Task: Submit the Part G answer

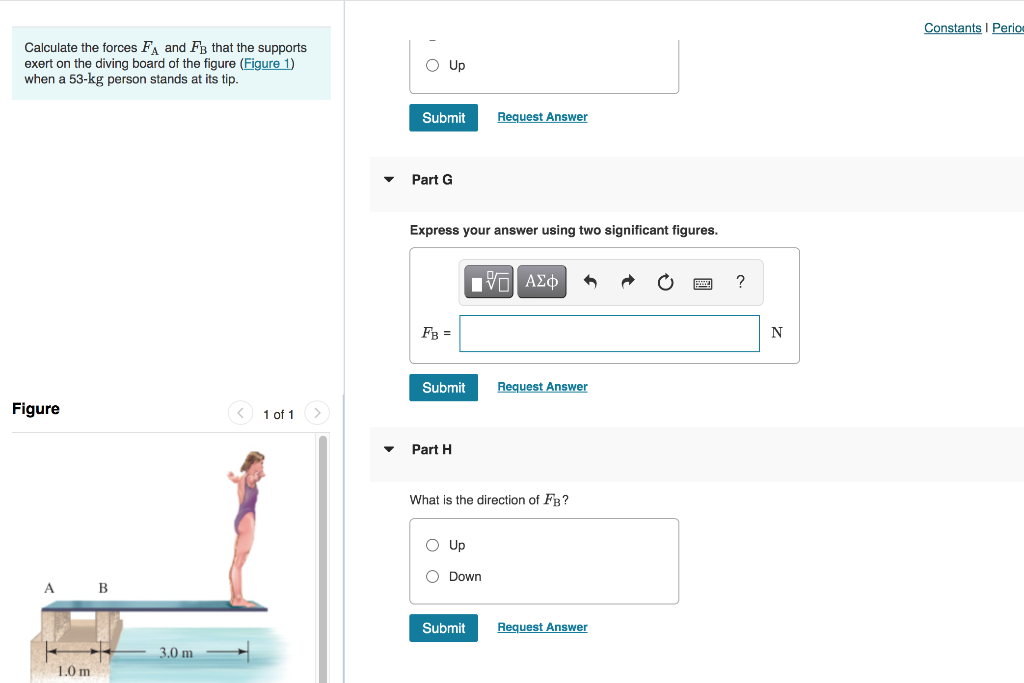Action: point(443,387)
